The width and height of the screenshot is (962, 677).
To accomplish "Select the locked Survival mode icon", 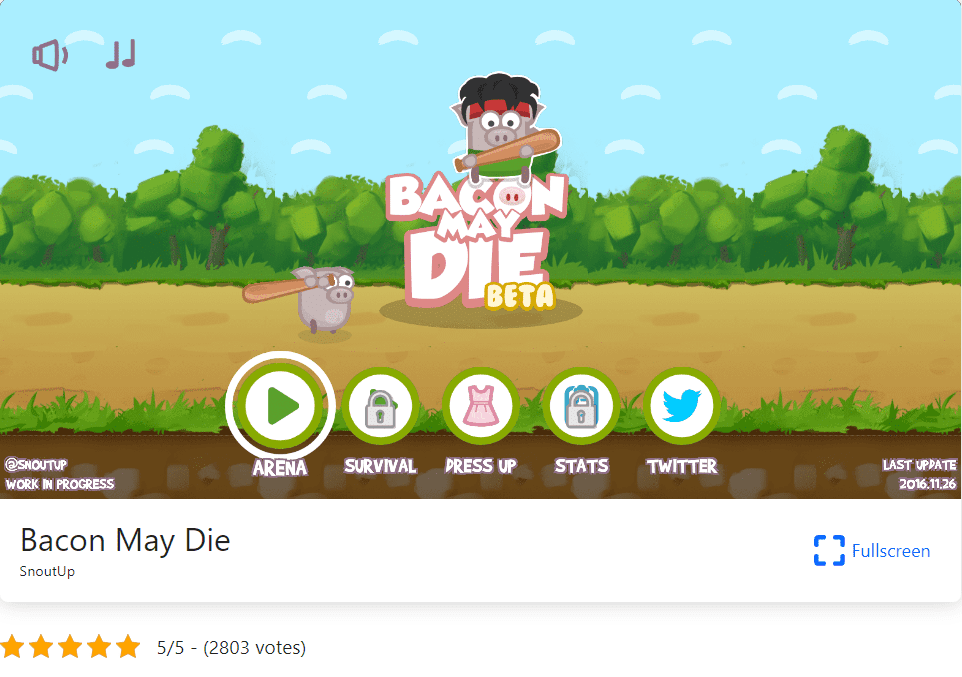I will coord(380,406).
